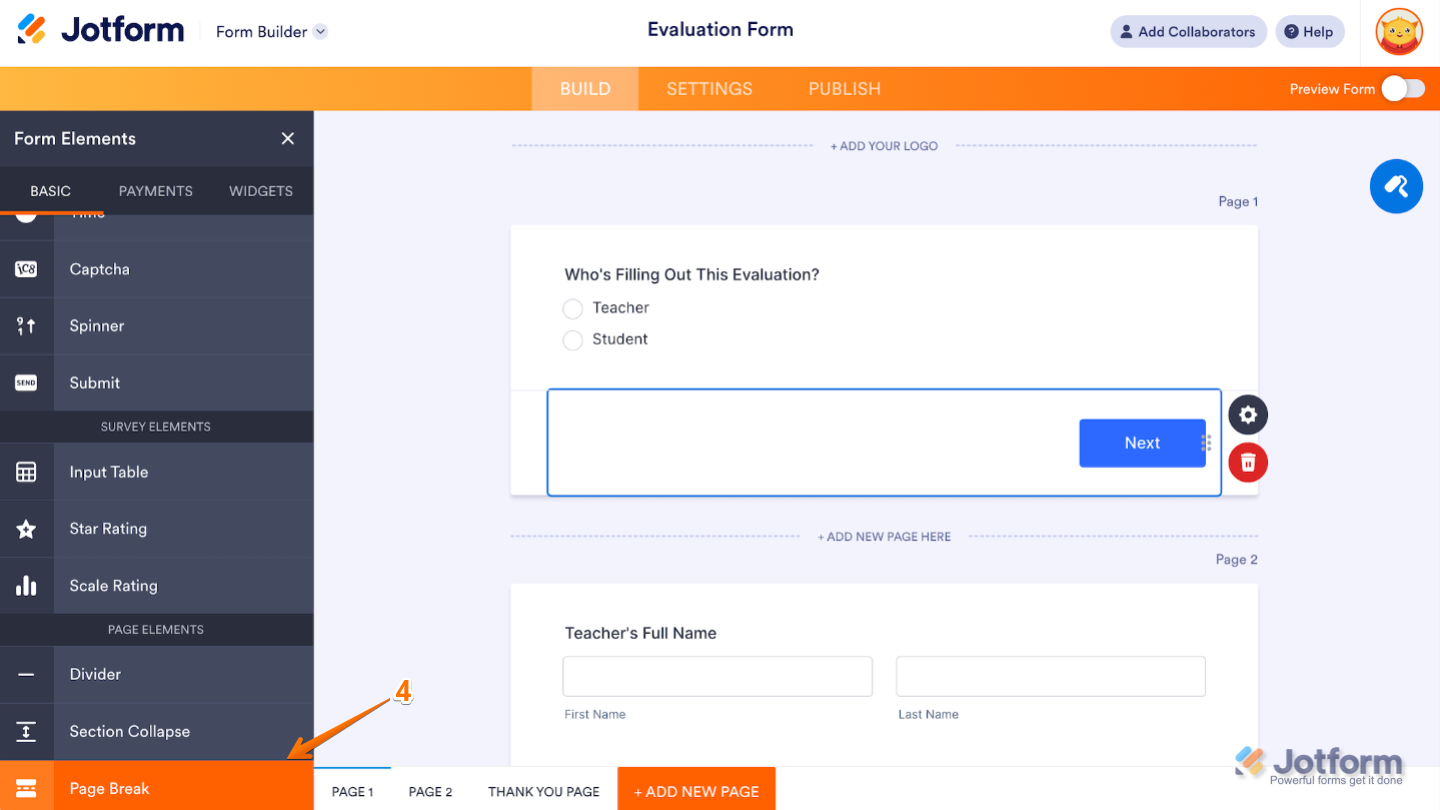Image resolution: width=1440 pixels, height=810 pixels.
Task: Delete the page break with trash icon
Action: [x=1247, y=462]
